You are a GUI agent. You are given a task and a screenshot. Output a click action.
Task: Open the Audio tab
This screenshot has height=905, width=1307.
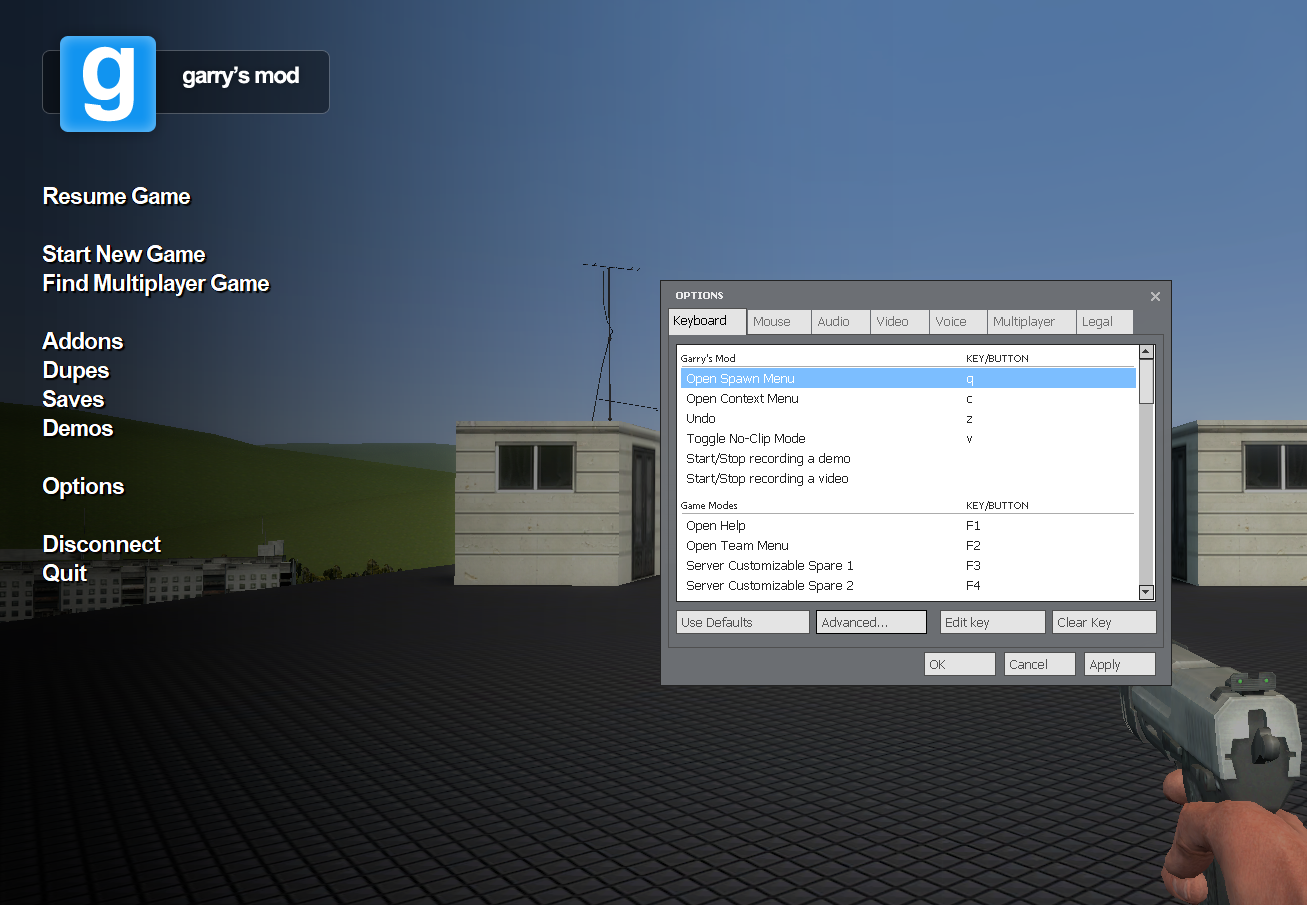pos(841,322)
